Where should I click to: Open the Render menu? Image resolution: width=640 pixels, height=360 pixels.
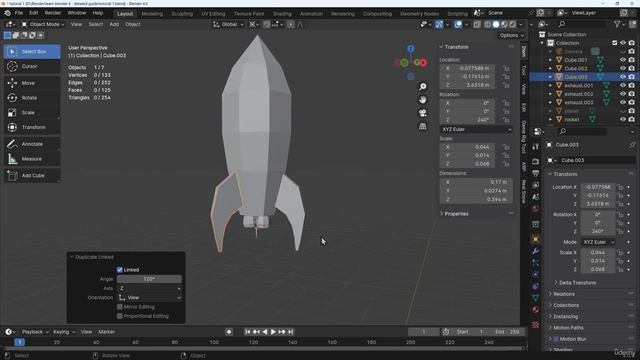[x=53, y=13]
